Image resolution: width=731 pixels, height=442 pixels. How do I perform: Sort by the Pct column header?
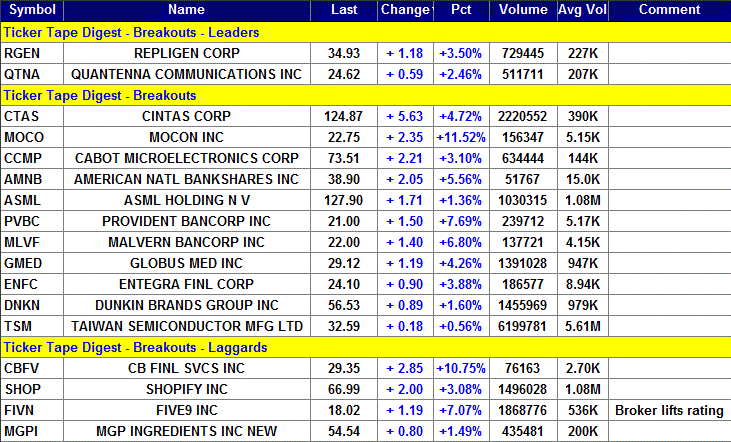461,10
